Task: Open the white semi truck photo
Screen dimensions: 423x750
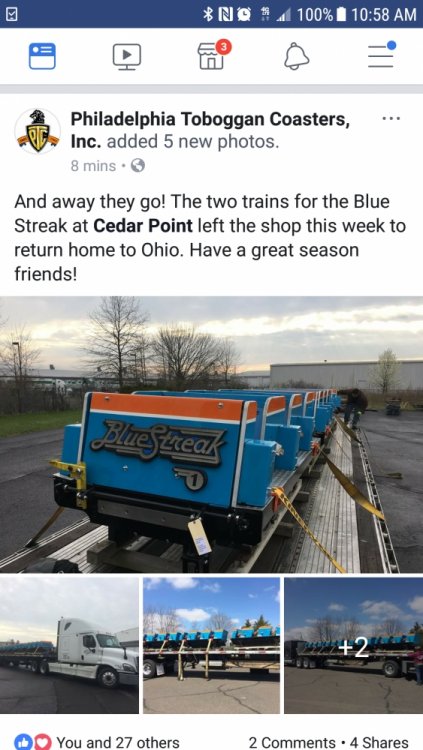Action: pyautogui.click(x=69, y=645)
